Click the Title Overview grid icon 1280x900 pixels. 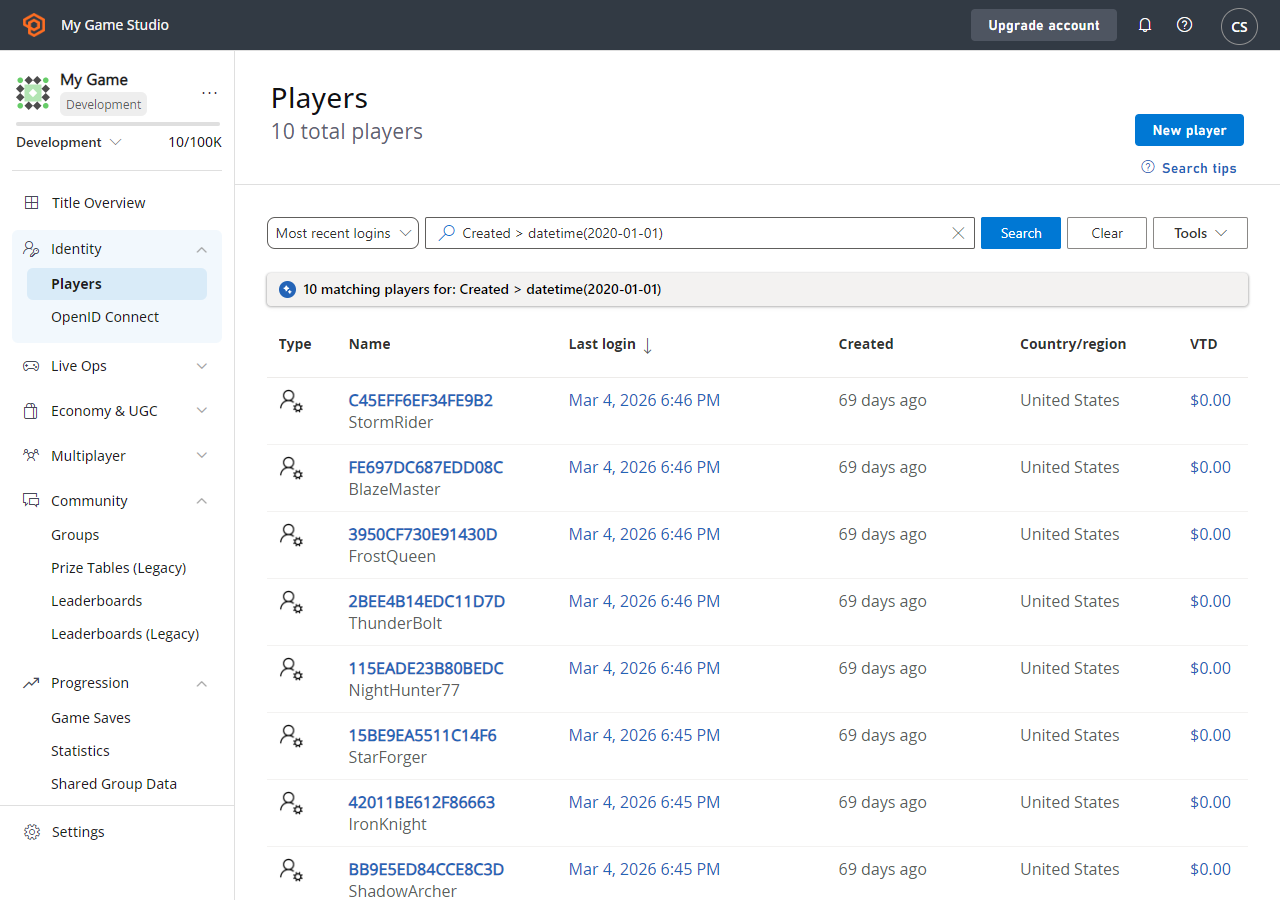(x=32, y=203)
